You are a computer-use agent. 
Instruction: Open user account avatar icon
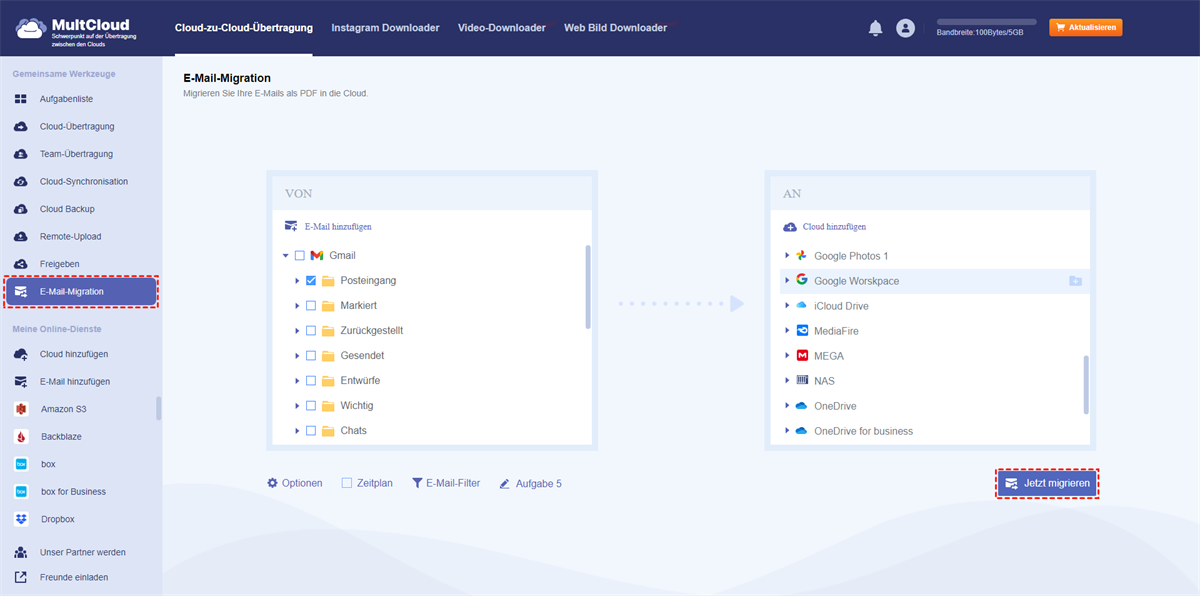tap(906, 29)
